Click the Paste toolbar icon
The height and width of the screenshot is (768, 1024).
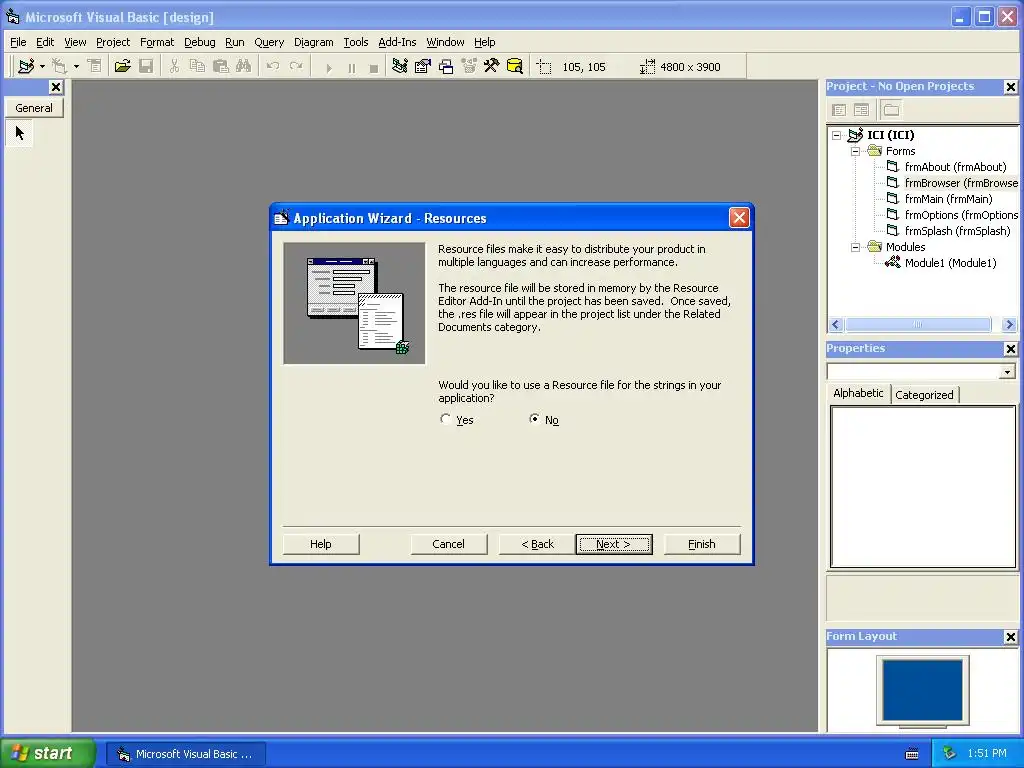coord(221,66)
